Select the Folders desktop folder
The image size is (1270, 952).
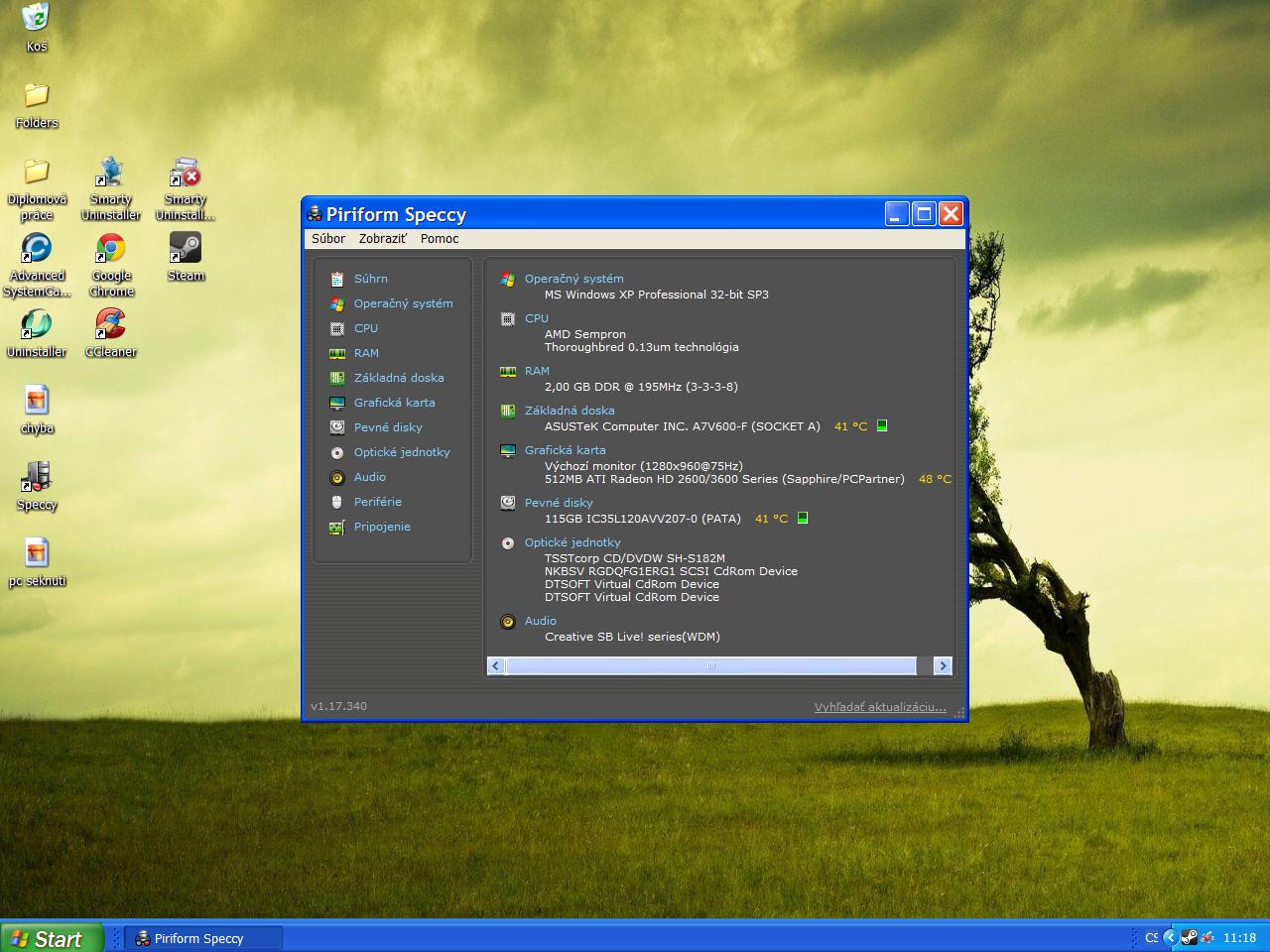[x=37, y=95]
